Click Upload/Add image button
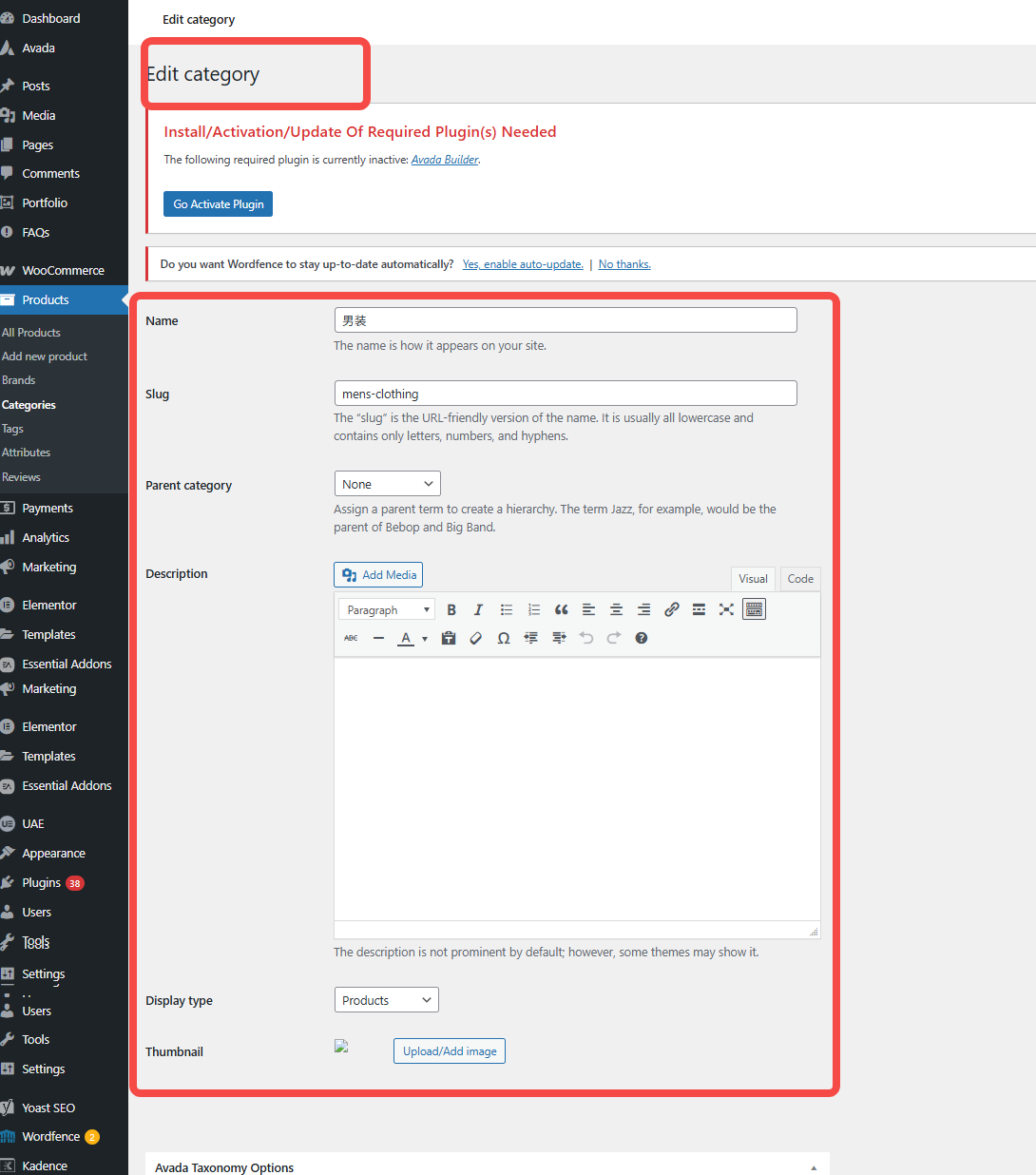This screenshot has height=1175, width=1036. pyautogui.click(x=450, y=1051)
